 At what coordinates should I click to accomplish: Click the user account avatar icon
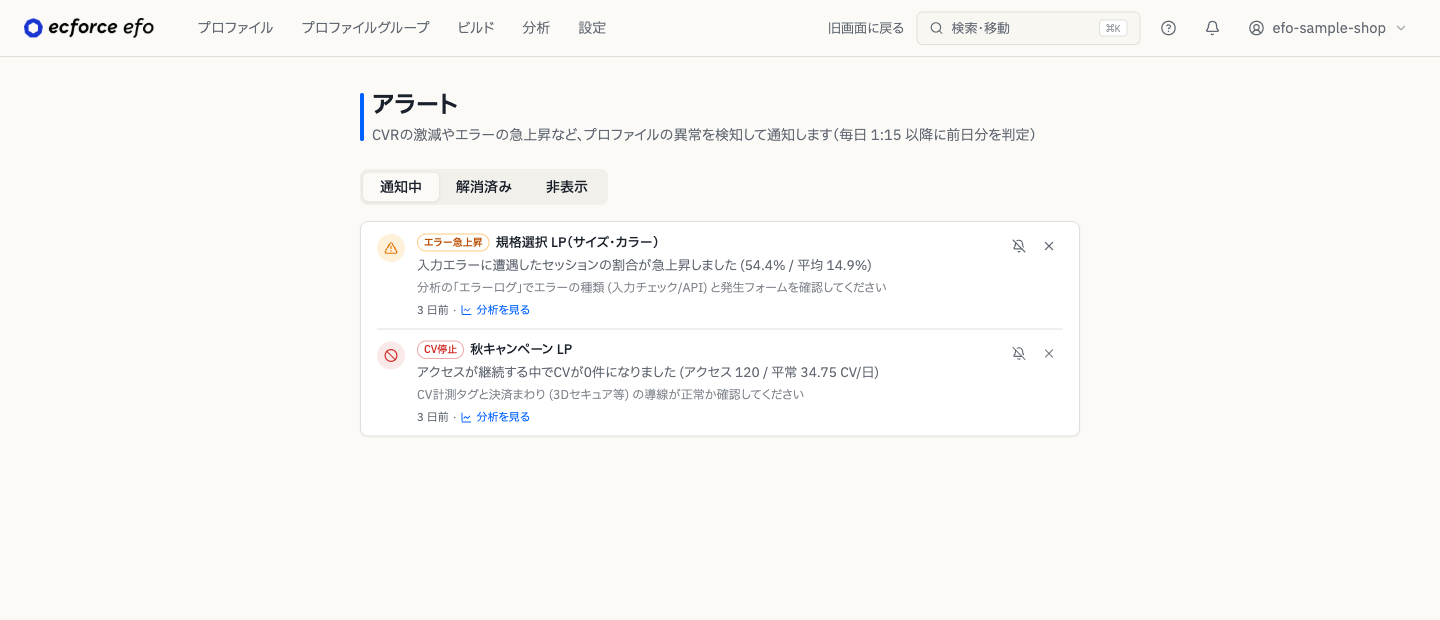click(x=1256, y=28)
